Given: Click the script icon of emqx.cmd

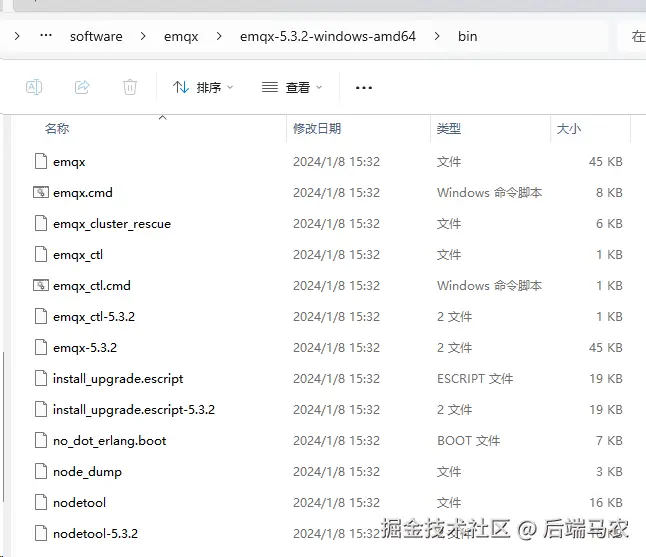Looking at the screenshot, I should pyautogui.click(x=41, y=192).
